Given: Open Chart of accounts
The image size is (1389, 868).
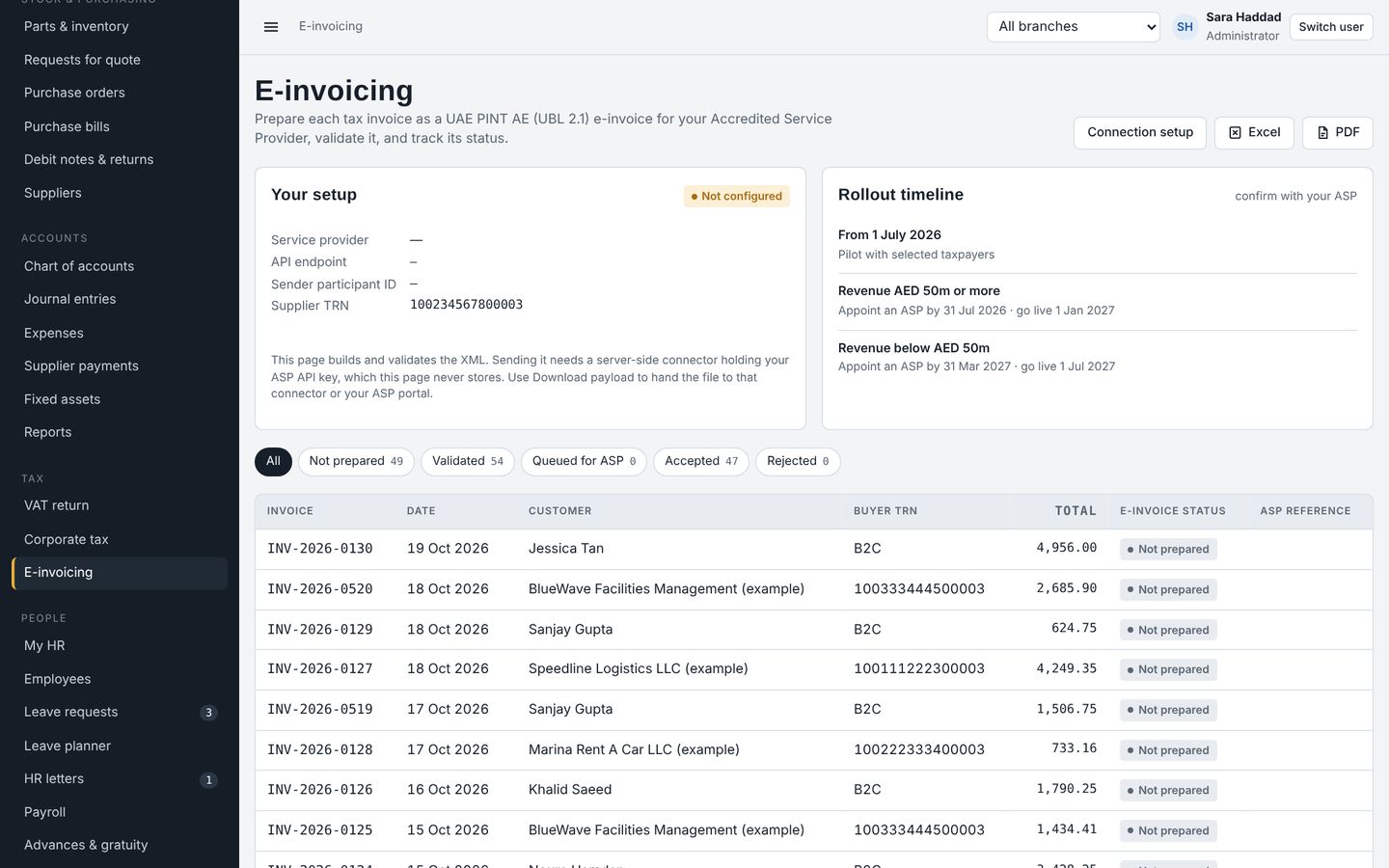Looking at the screenshot, I should [x=120, y=266].
